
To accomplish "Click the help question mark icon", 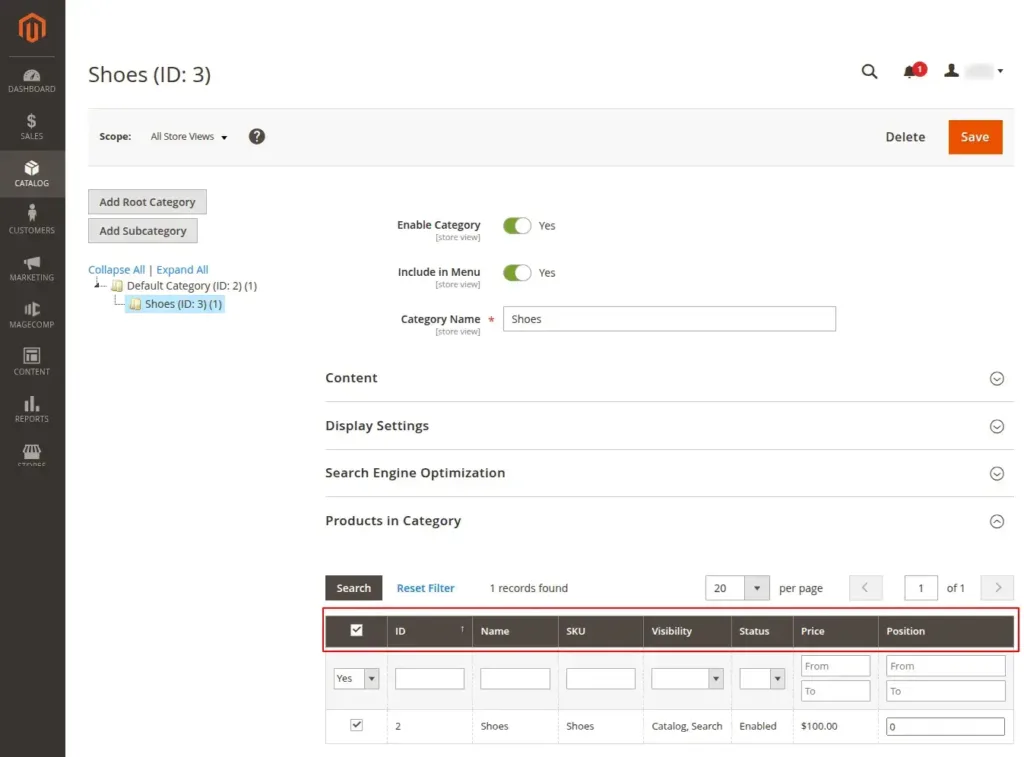I will click(257, 137).
